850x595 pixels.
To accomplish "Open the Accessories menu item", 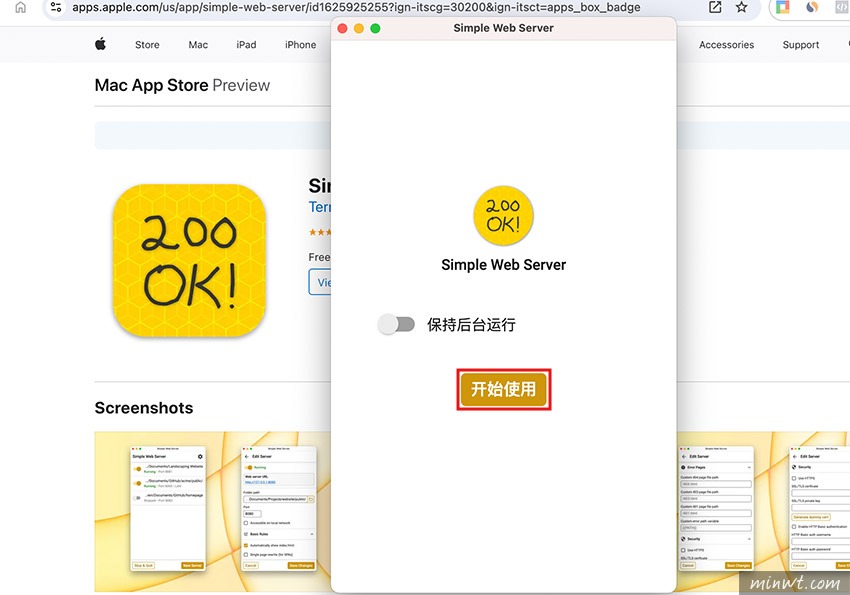I will [726, 45].
